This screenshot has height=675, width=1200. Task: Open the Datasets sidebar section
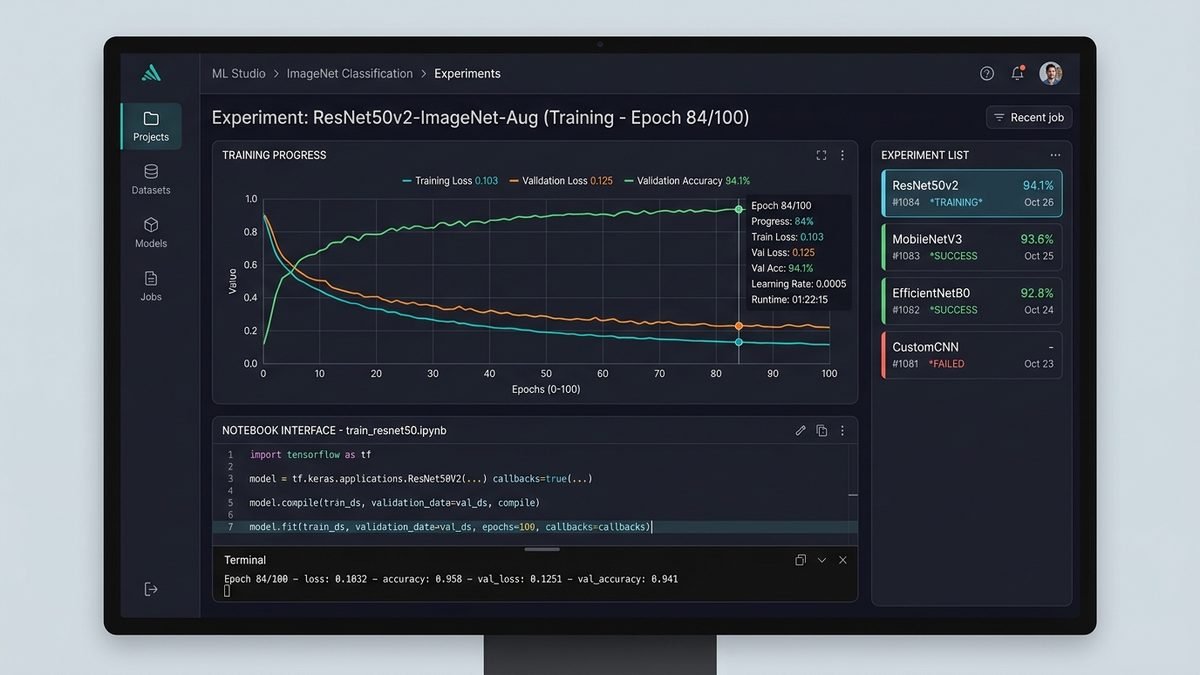coord(151,179)
